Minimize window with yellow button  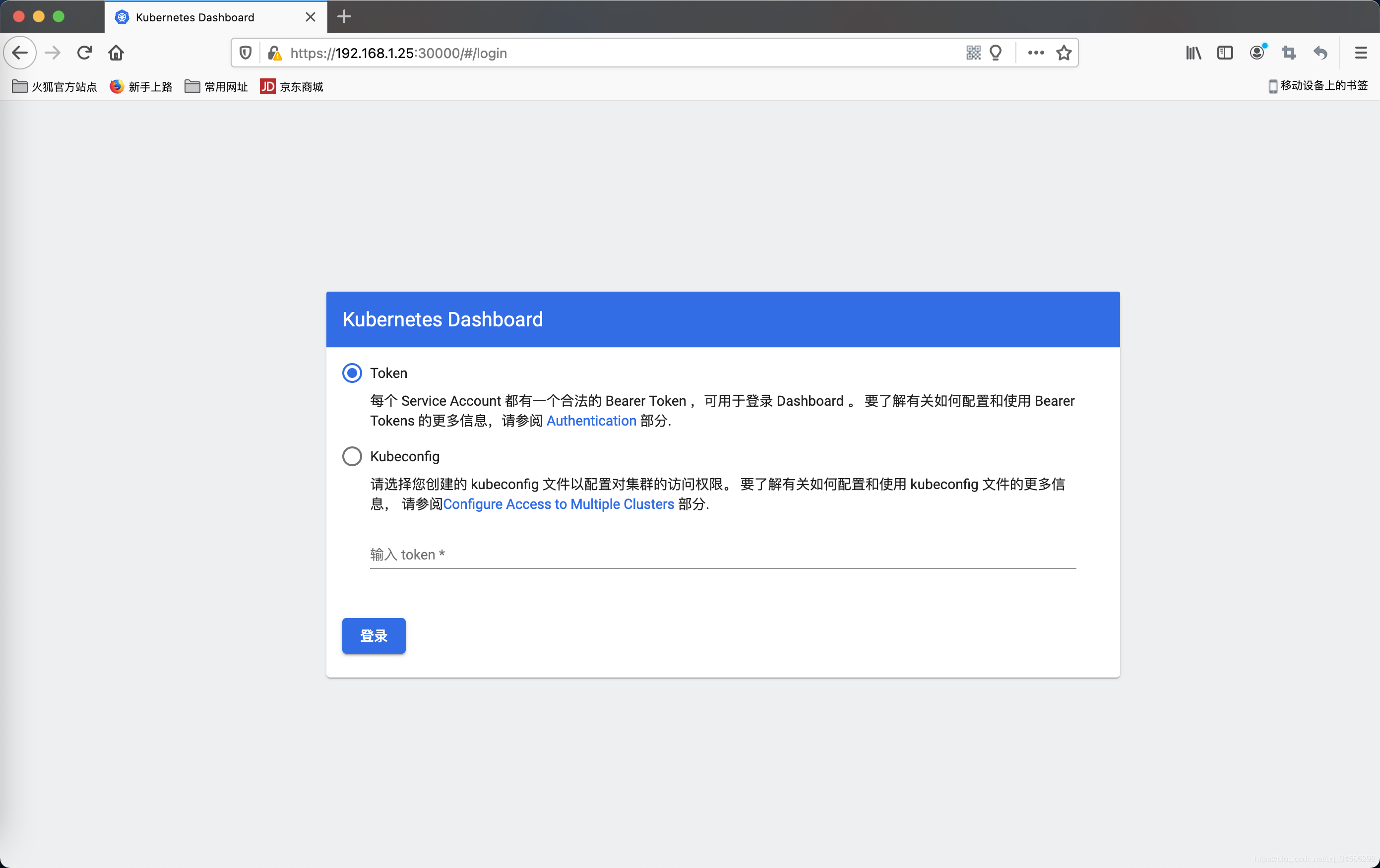(39, 16)
